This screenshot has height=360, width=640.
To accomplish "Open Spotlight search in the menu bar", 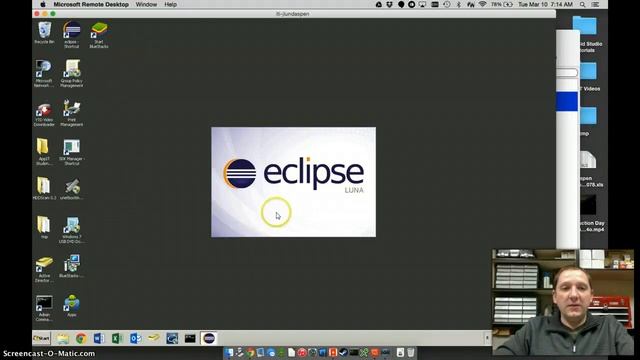I will [x=582, y=4].
